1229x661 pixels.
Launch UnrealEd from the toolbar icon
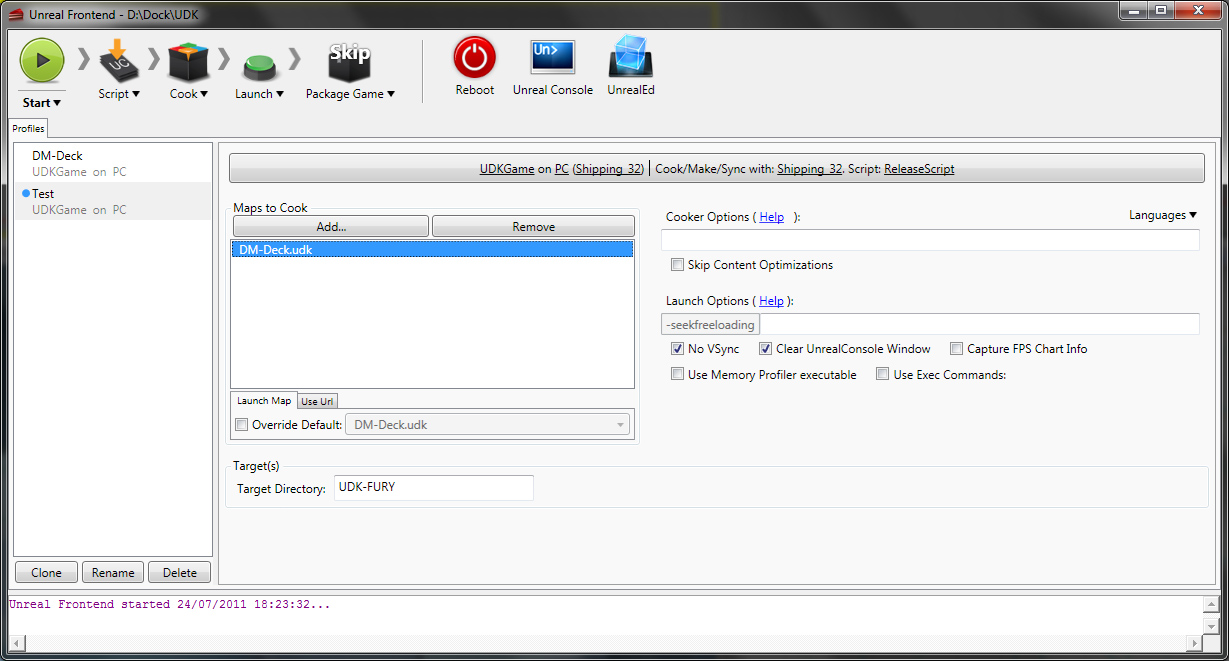(630, 60)
